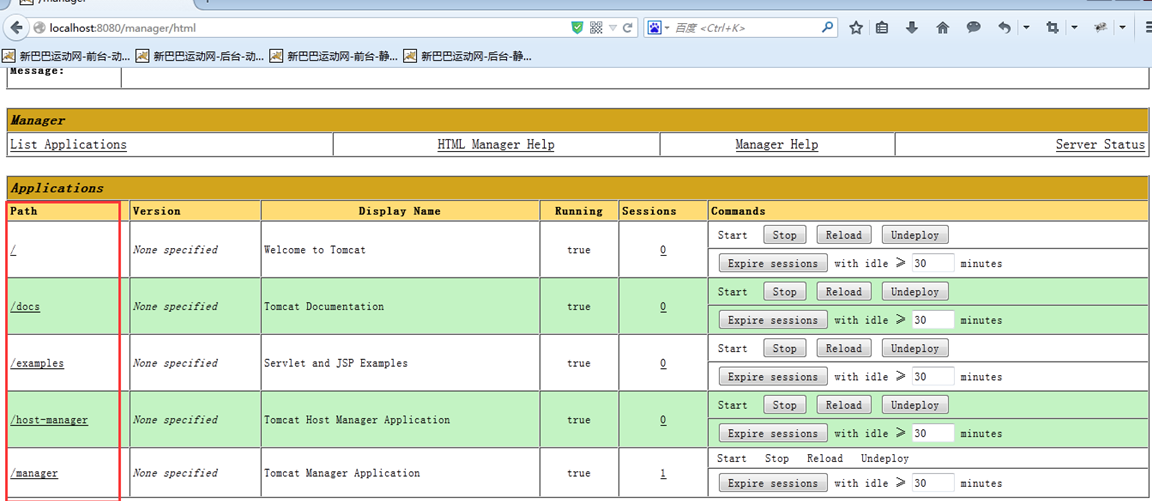The height and width of the screenshot is (501, 1152).
Task: Open the List Applications link
Action: coord(68,145)
